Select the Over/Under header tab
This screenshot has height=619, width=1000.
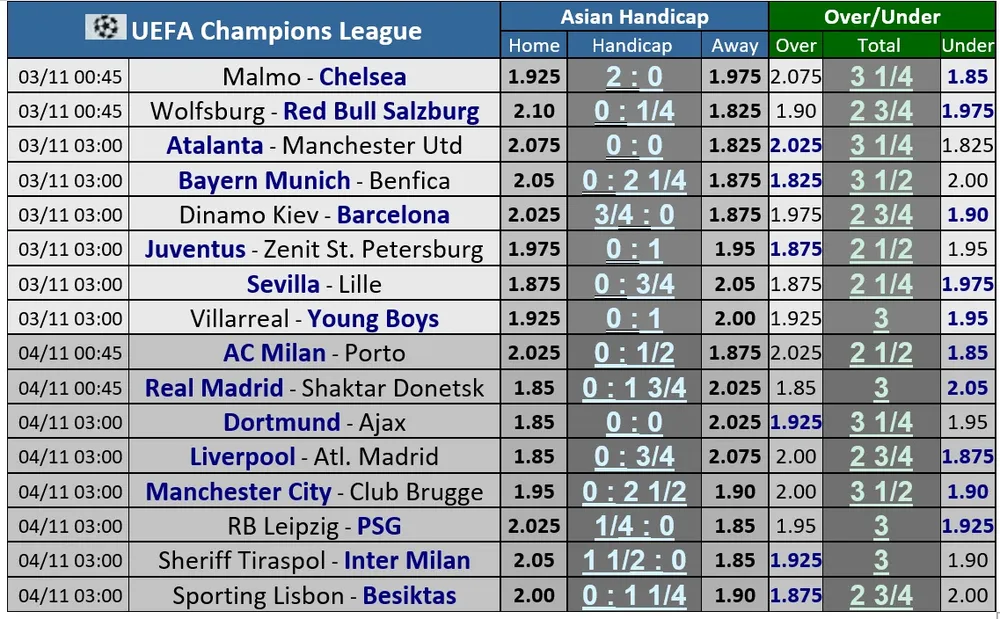click(882, 17)
